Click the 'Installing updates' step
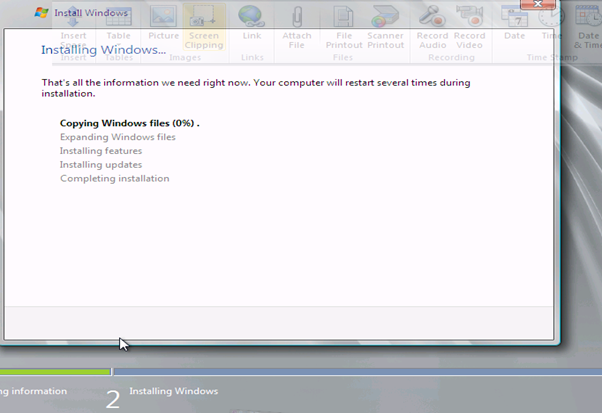Image resolution: width=602 pixels, height=413 pixels. click(101, 165)
